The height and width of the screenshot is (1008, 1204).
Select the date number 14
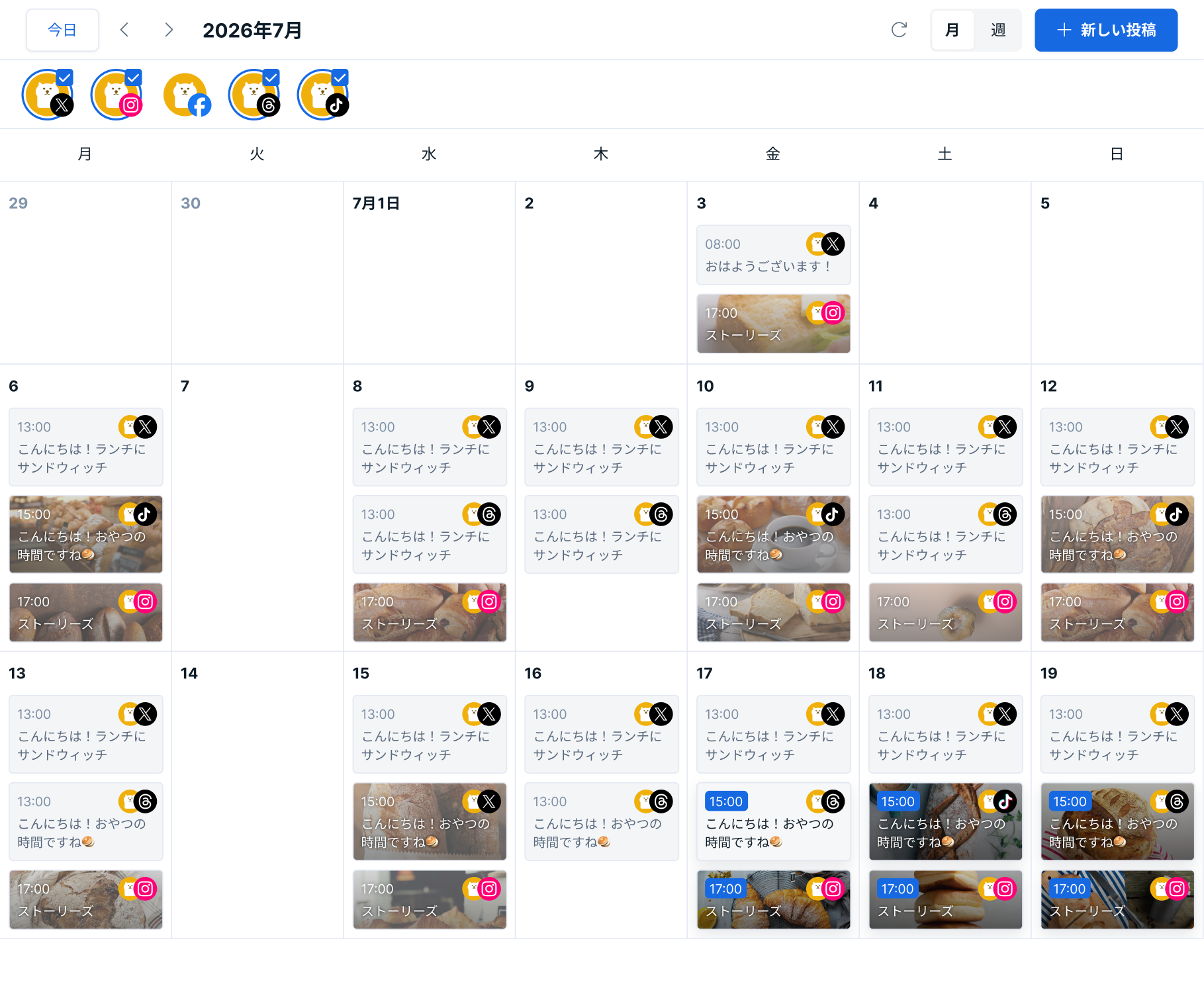coord(189,673)
